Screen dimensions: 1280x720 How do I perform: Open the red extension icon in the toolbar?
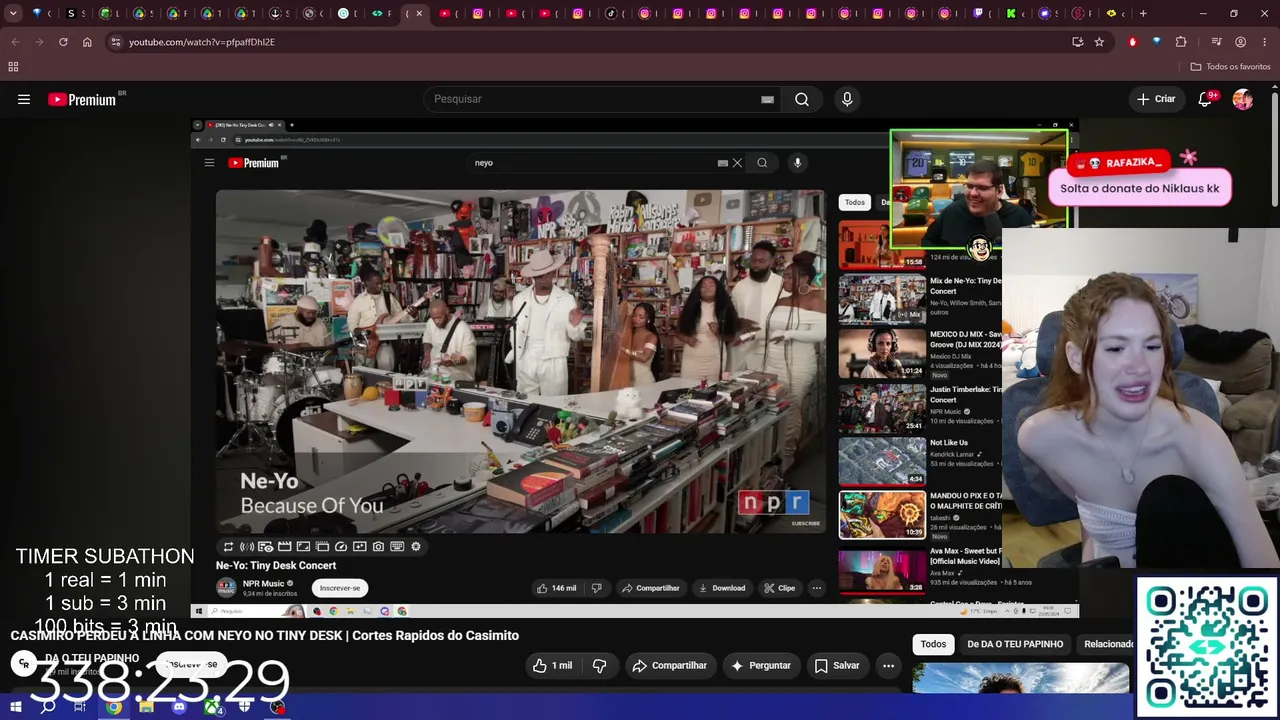tap(1132, 42)
